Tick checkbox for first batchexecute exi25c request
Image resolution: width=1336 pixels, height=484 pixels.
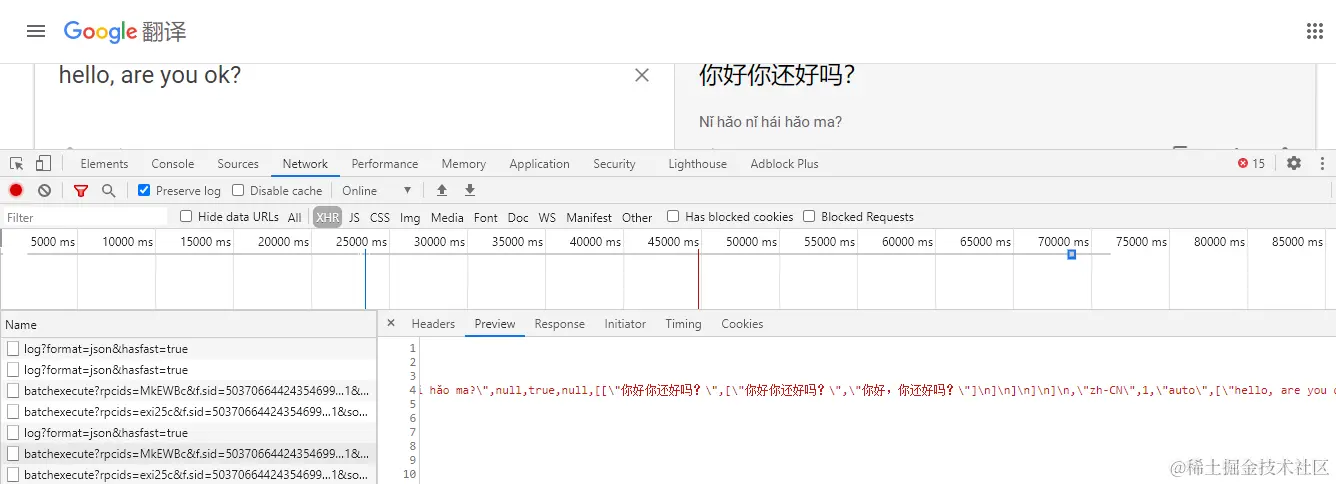13,412
